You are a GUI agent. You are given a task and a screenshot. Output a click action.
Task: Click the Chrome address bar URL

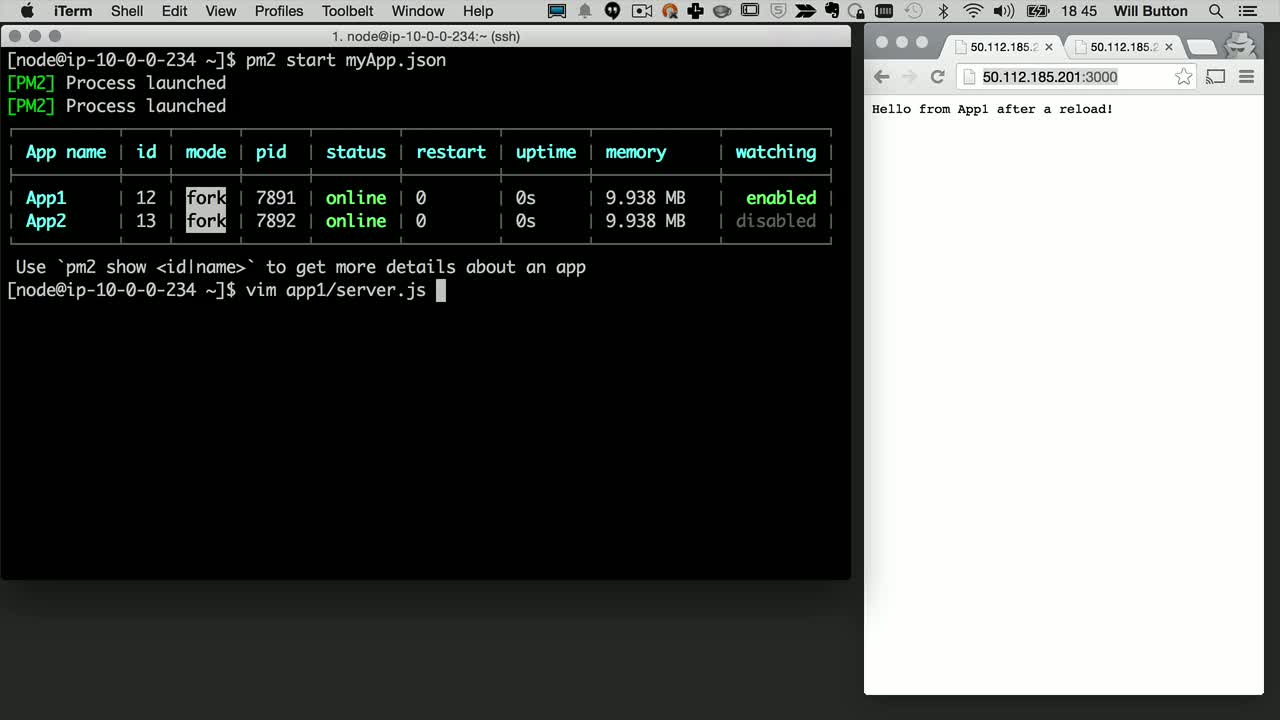click(x=1050, y=77)
